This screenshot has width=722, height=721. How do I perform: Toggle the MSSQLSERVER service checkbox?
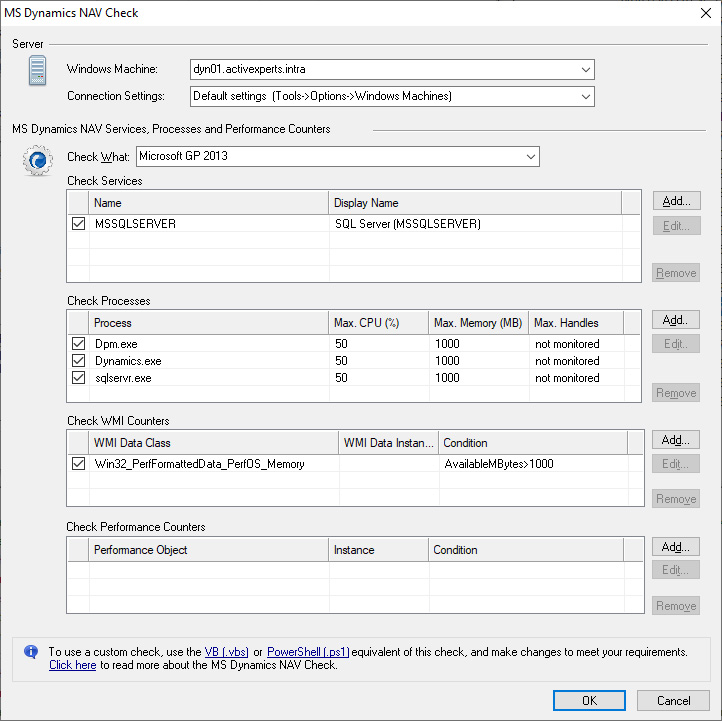tap(79, 224)
